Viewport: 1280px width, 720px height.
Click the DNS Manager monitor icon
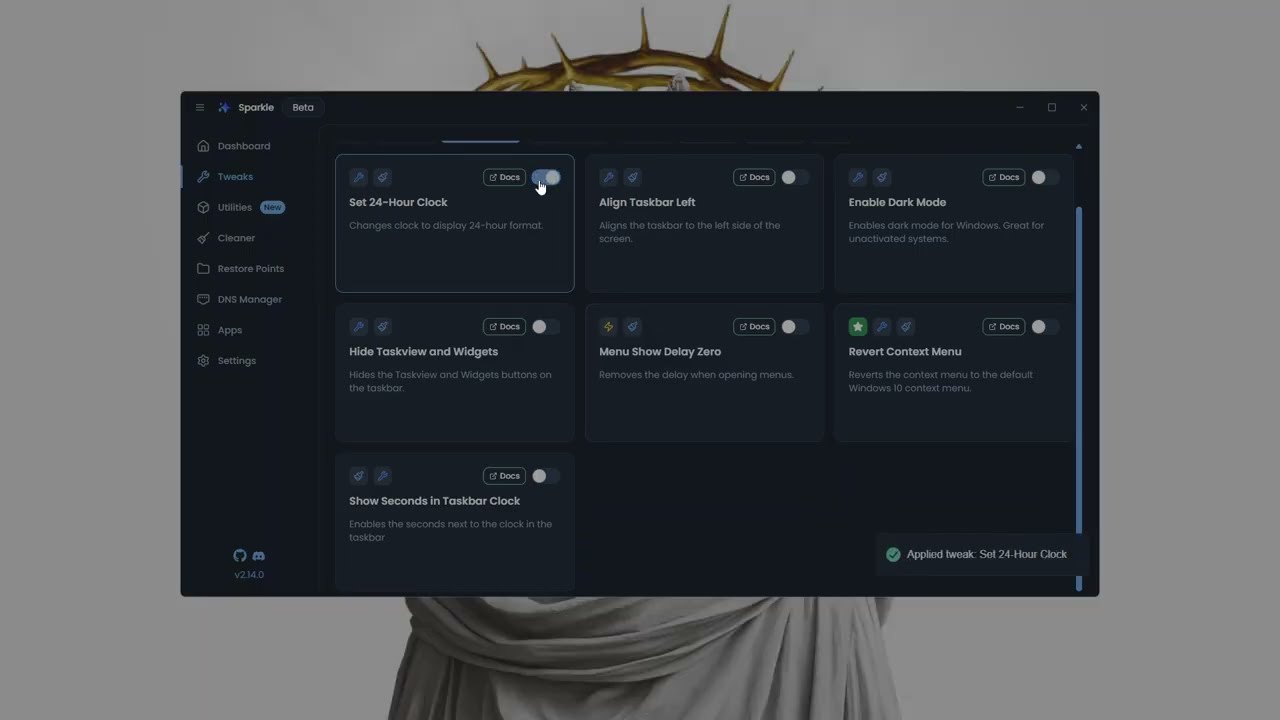(x=203, y=299)
